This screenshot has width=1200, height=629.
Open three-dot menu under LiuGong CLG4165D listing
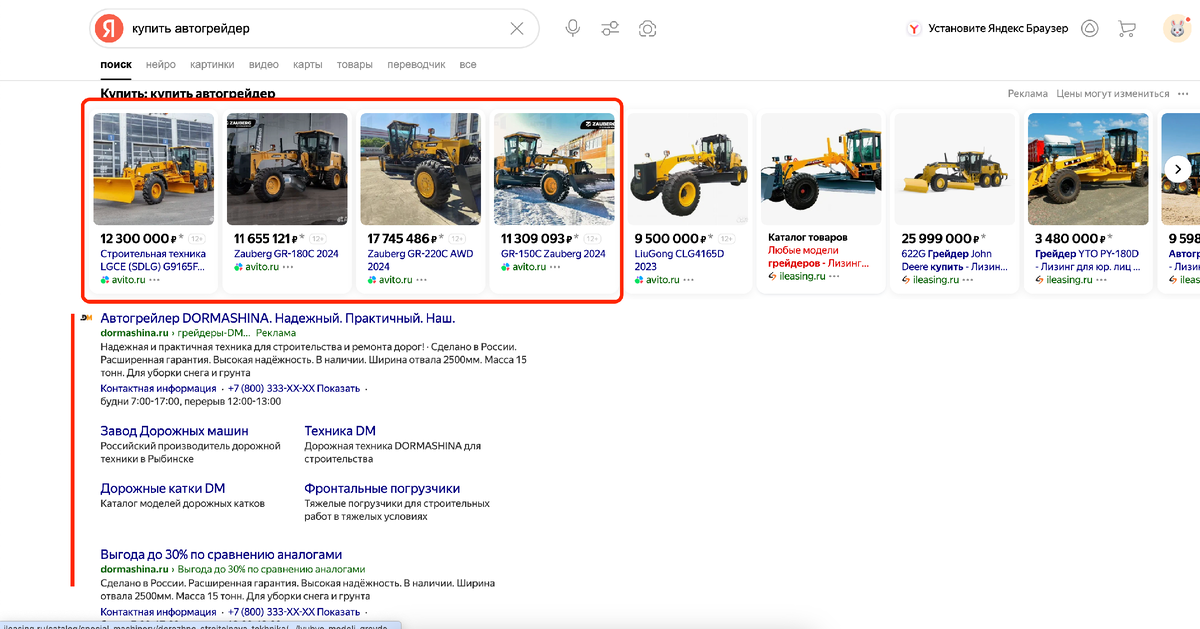tap(688, 280)
